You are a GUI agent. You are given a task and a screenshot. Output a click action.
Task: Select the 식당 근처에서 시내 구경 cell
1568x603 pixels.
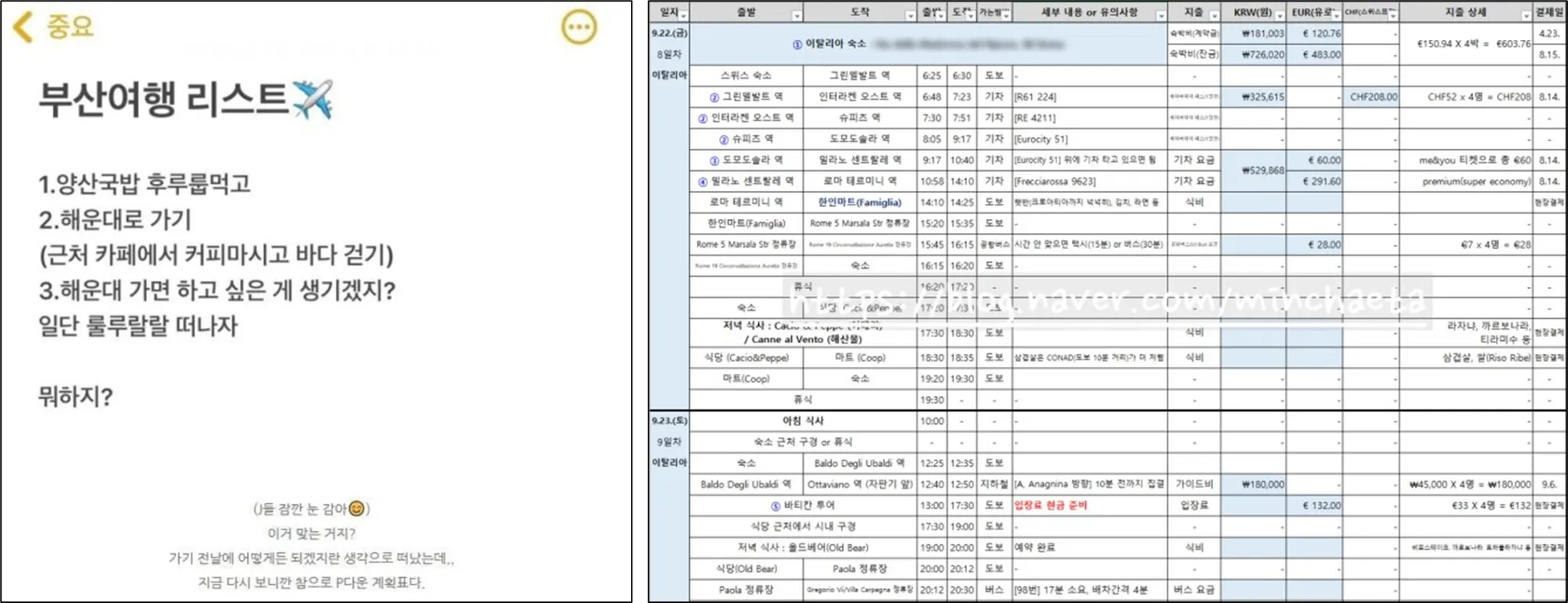(x=802, y=526)
